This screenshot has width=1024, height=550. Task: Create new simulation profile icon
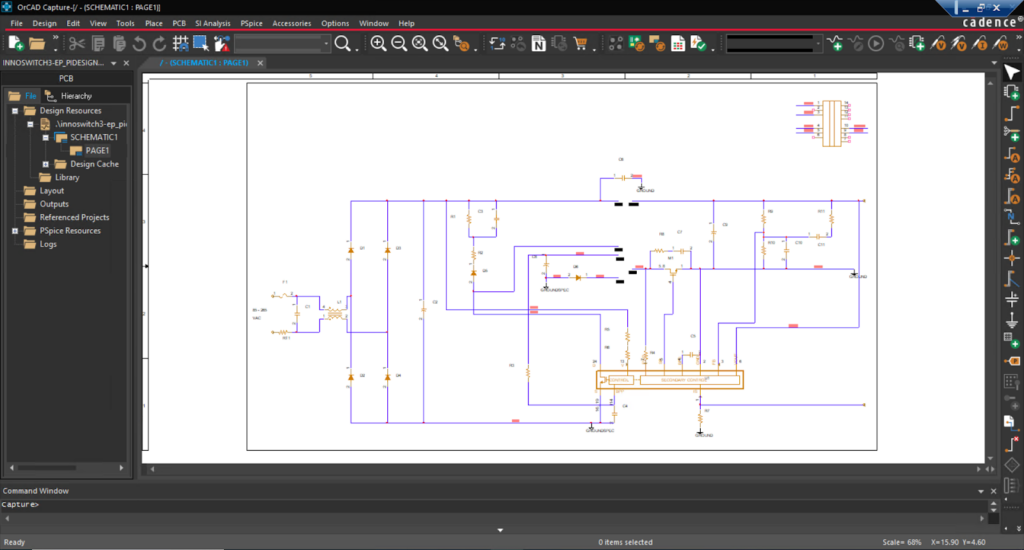click(x=835, y=44)
